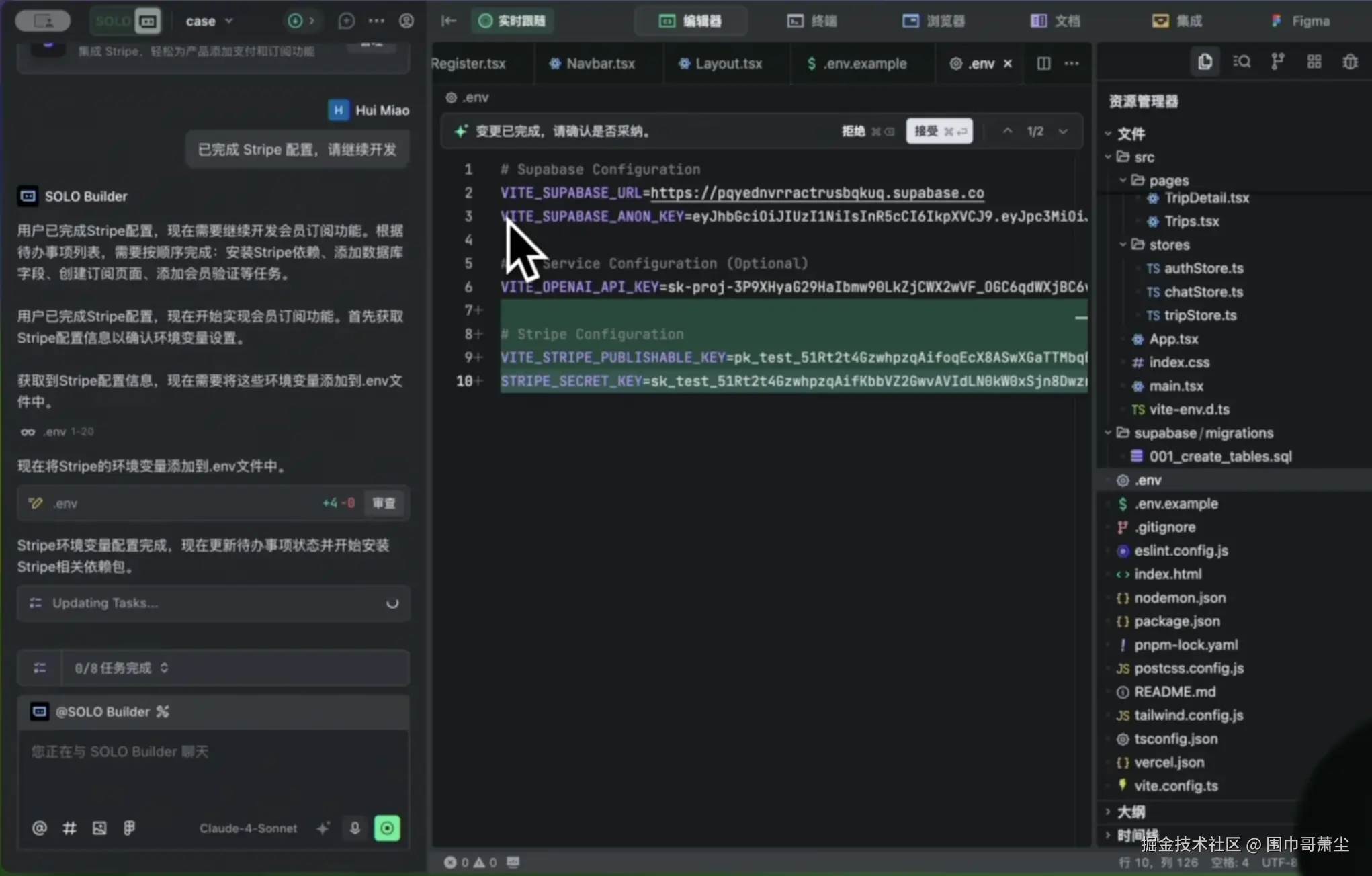The image size is (1372, 876).
Task: Click the sparkle optimize prompt icon
Action: (x=323, y=828)
